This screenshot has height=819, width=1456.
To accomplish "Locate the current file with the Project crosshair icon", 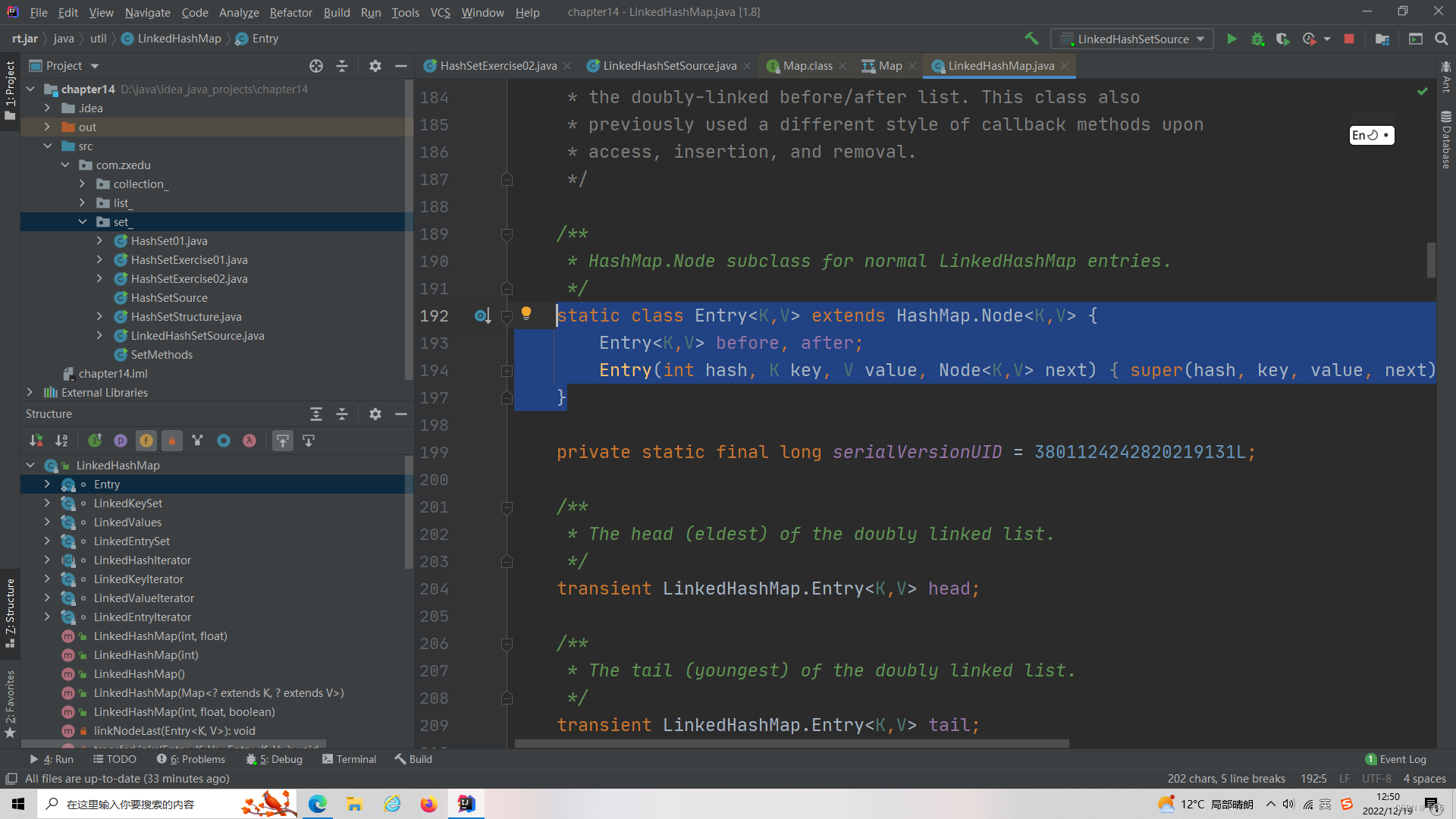I will pos(316,66).
